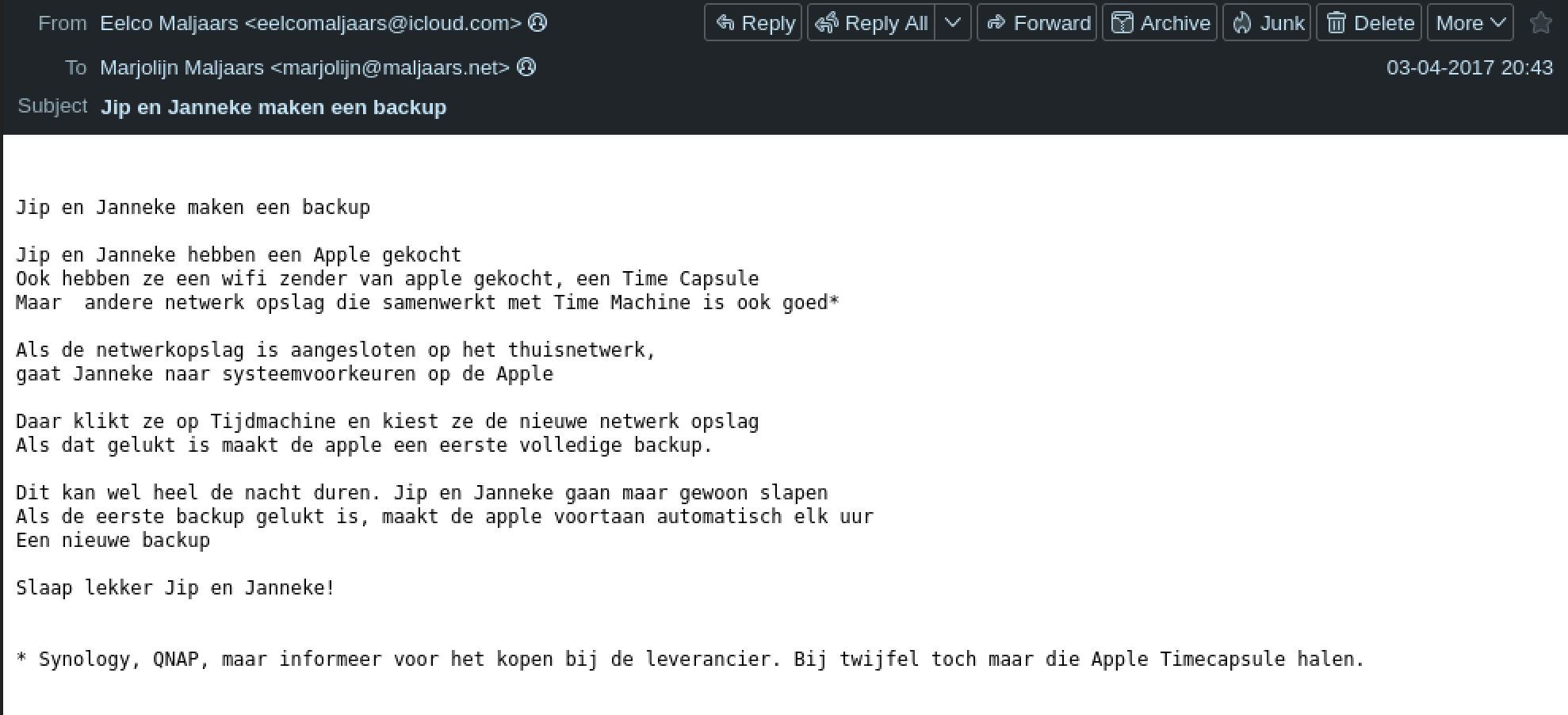The image size is (1568, 715).
Task: Open the More dropdown chevron
Action: (1498, 23)
